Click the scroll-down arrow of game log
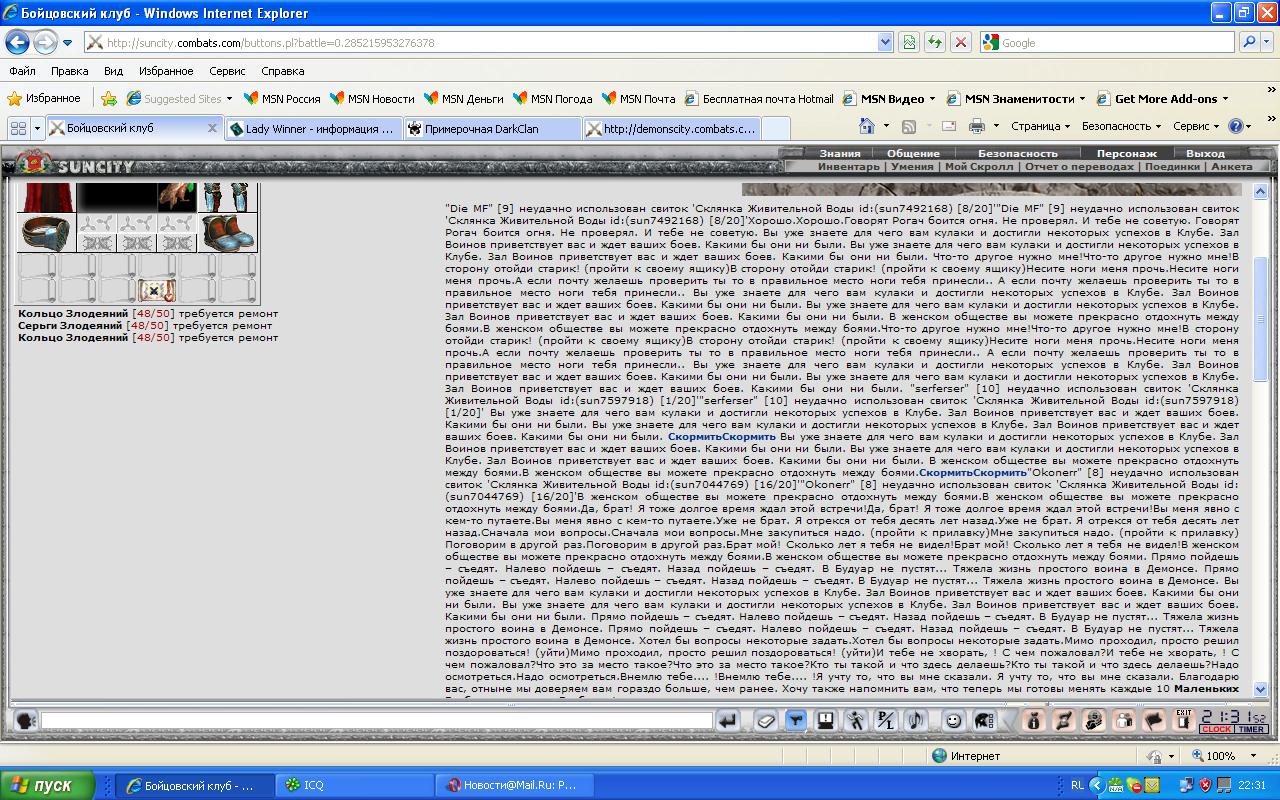The image size is (1280, 800). 1260,689
